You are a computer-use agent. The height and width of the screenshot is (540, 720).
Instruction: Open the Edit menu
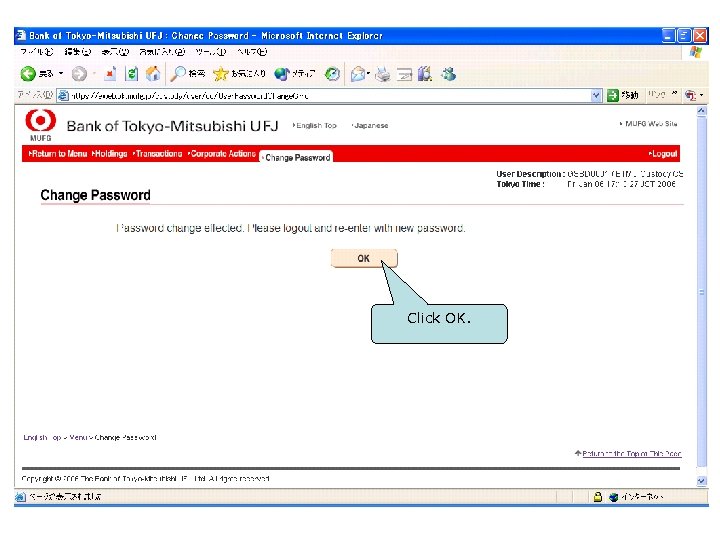[x=78, y=52]
